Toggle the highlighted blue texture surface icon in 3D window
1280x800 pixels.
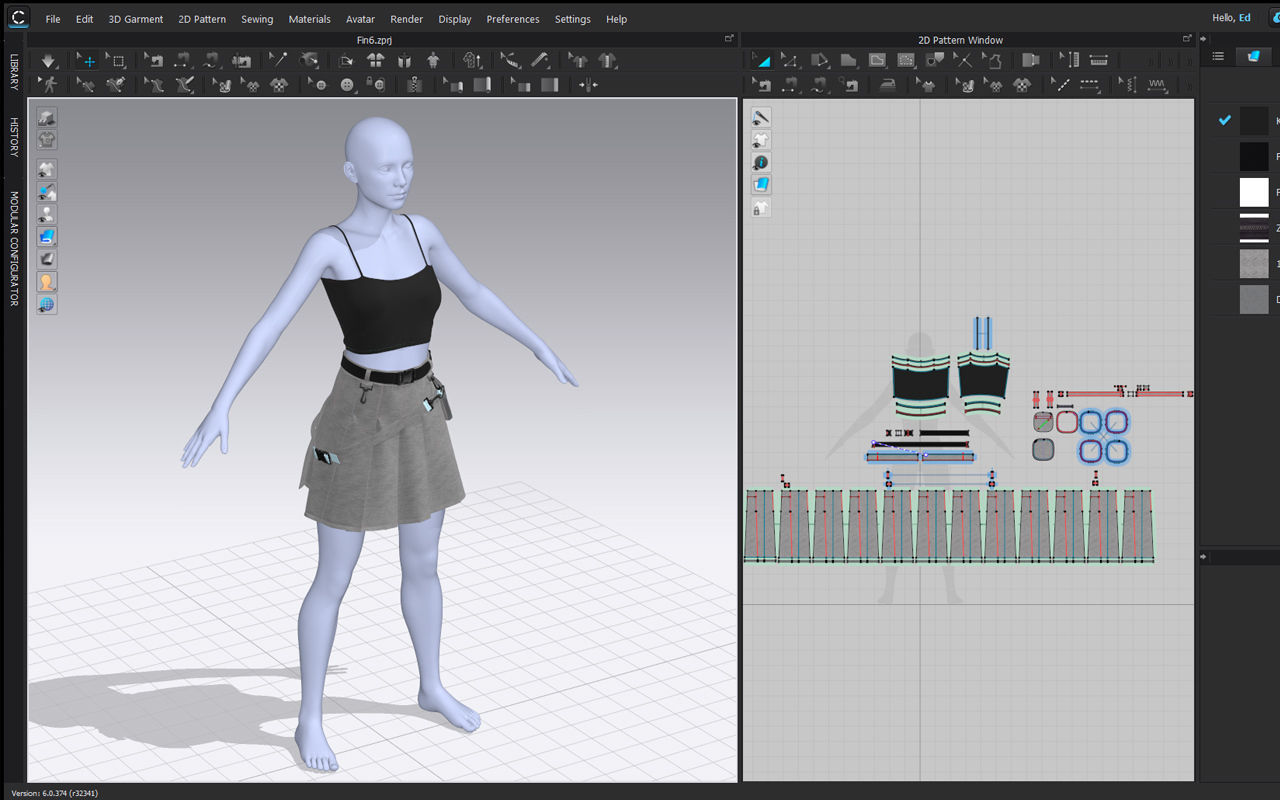[x=47, y=237]
